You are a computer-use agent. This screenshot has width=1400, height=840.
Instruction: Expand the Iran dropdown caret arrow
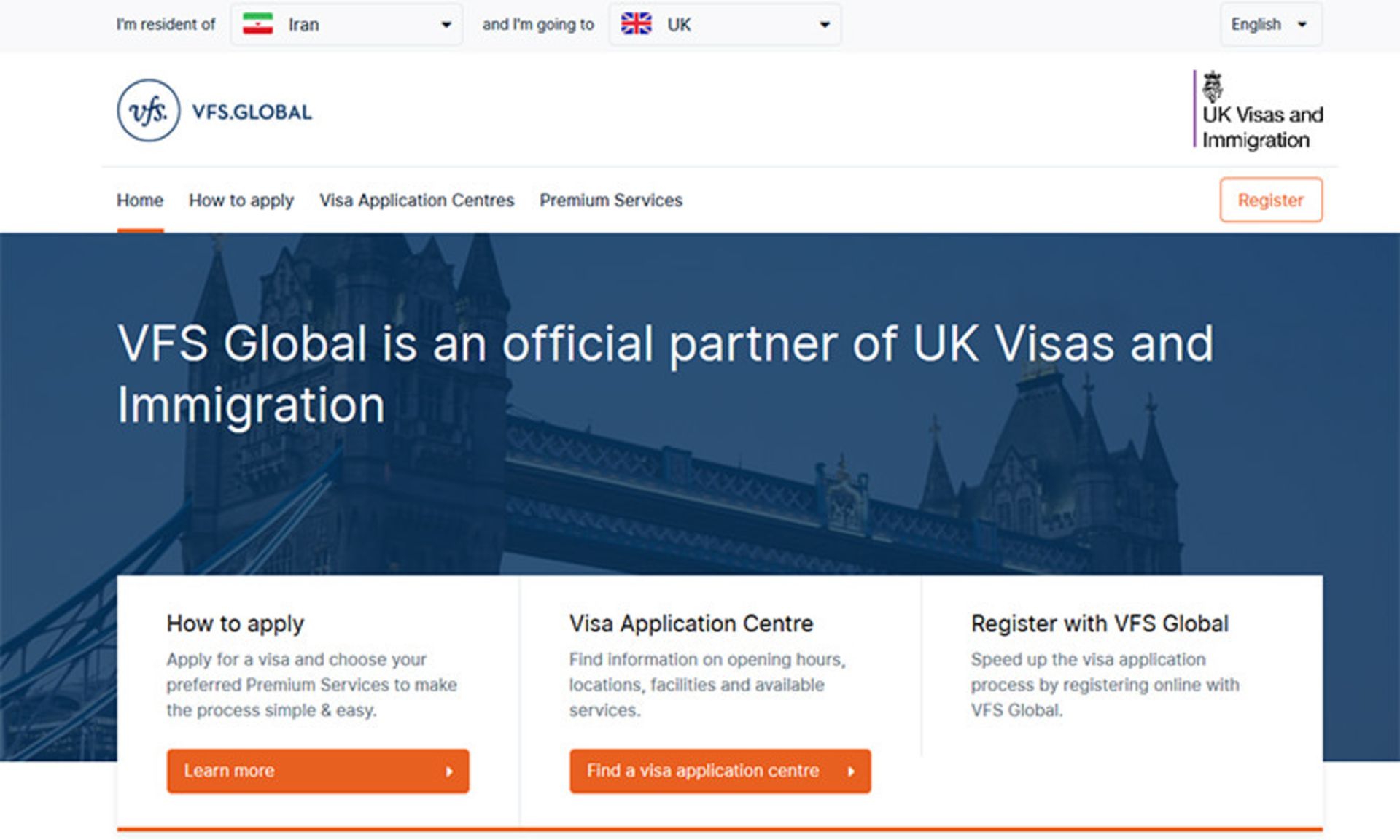point(446,25)
